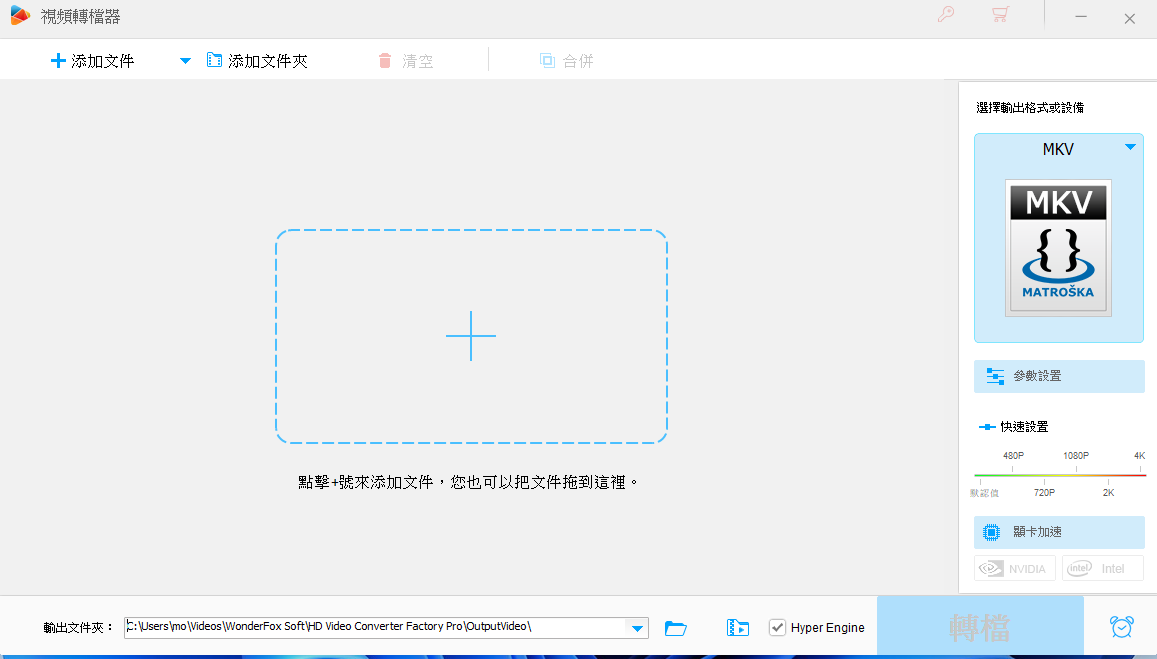Toggle Intel hardware acceleration
The height and width of the screenshot is (659, 1157).
point(1102,568)
